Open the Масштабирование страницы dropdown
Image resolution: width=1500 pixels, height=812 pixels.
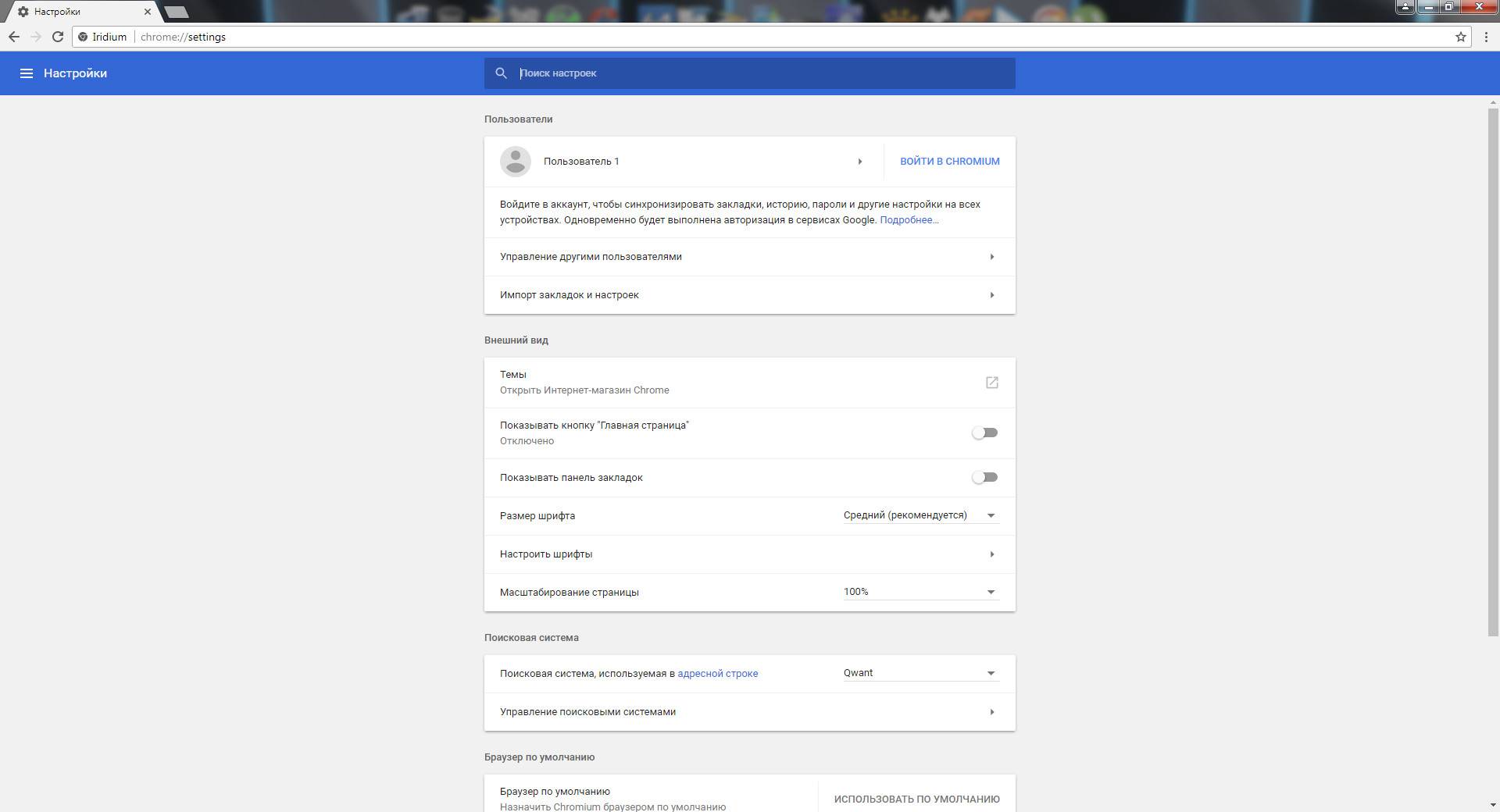[x=921, y=592]
